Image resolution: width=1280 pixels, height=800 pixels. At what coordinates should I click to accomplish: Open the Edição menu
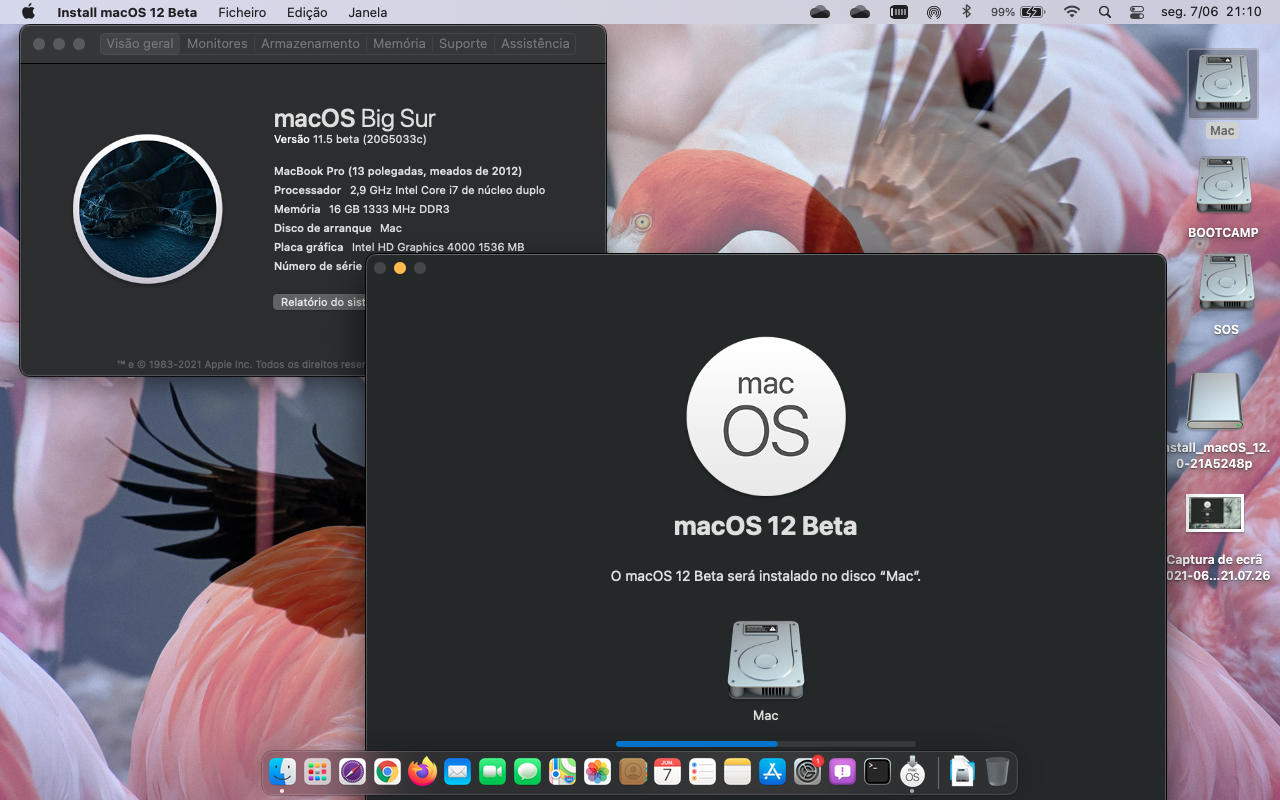307,12
